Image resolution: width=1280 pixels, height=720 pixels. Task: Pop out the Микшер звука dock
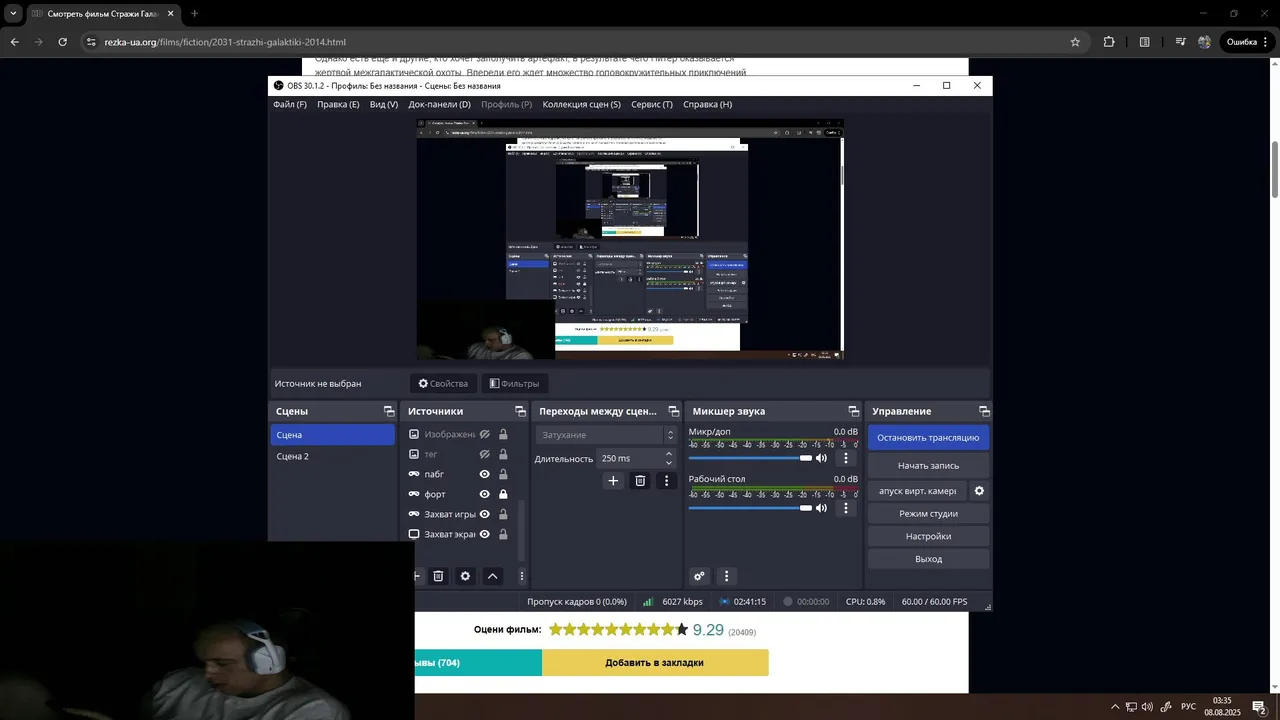[853, 411]
